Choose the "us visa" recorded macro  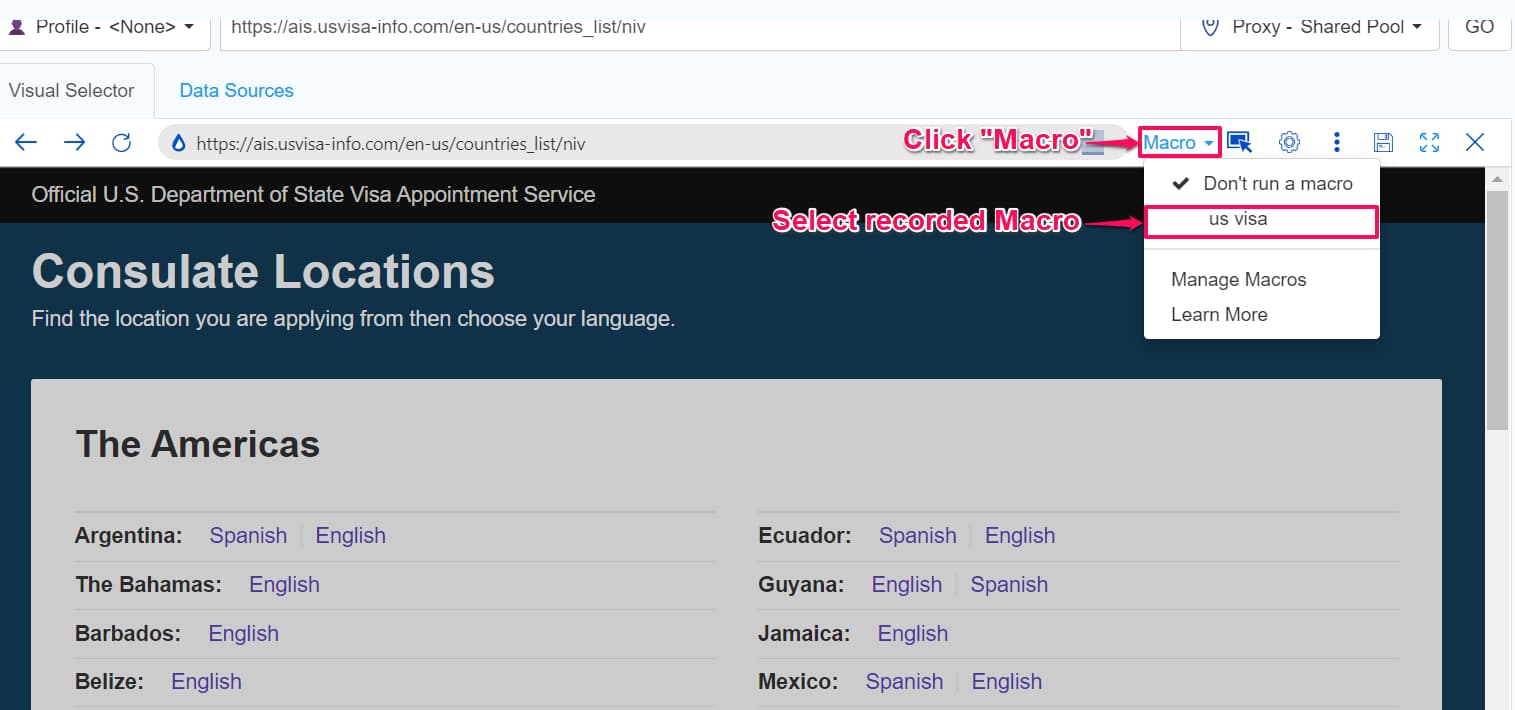(1238, 220)
